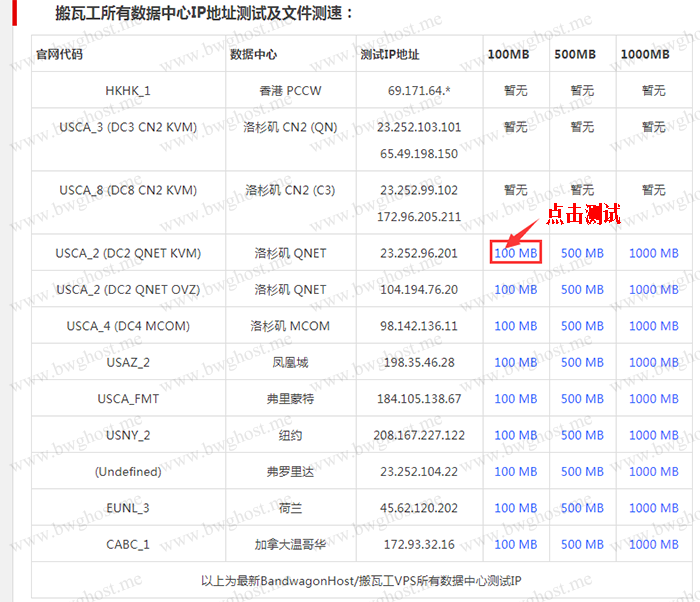Open 500 MB test for 172.93.32.16
This screenshot has height=602, width=700.
coord(582,544)
